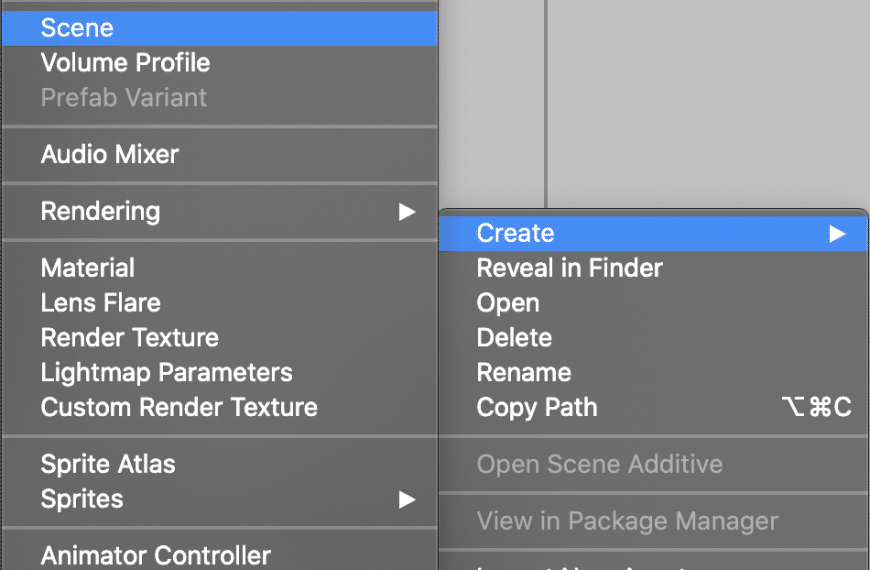Choose Delete from the context menu

point(653,337)
